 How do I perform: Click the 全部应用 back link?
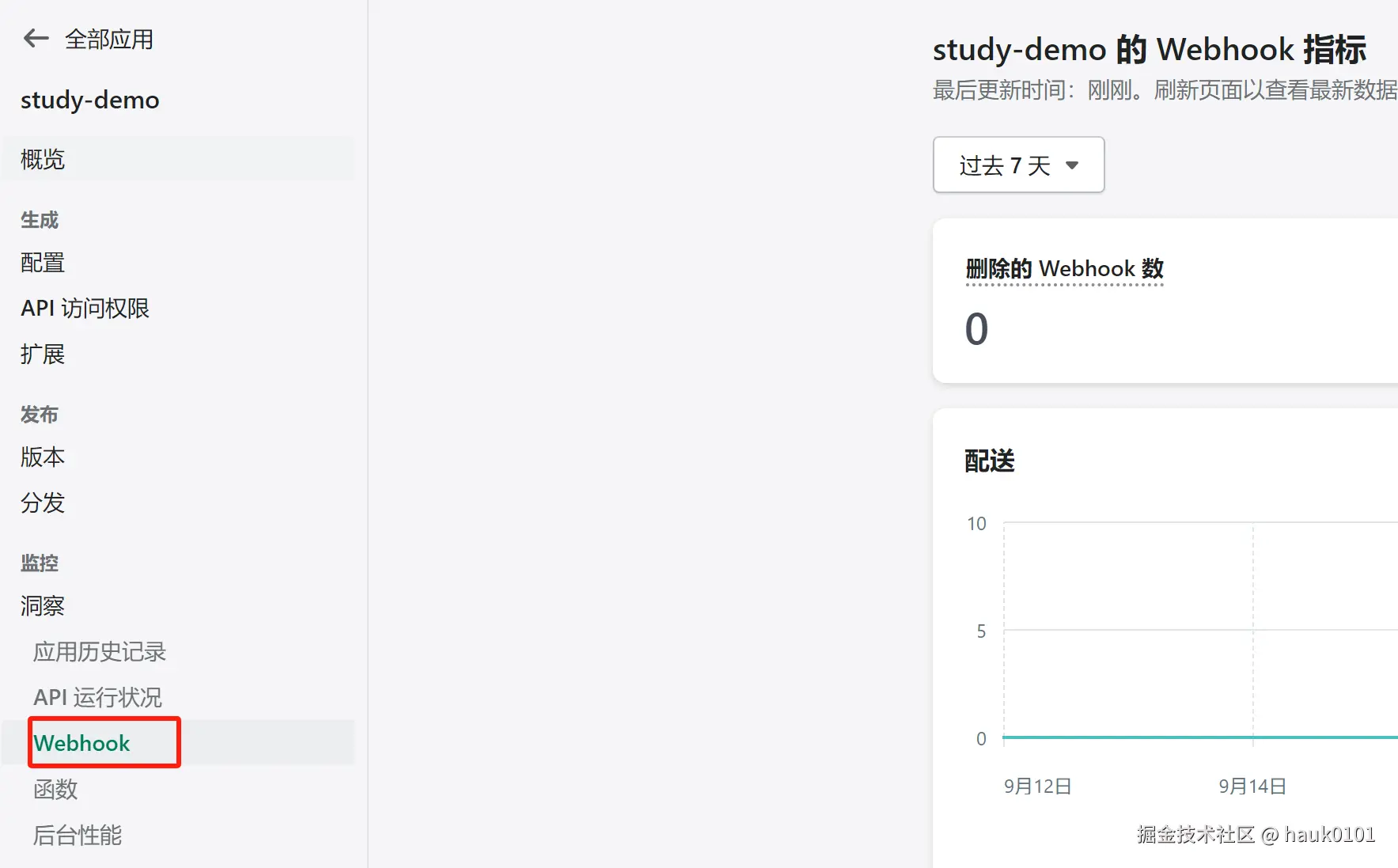[109, 39]
